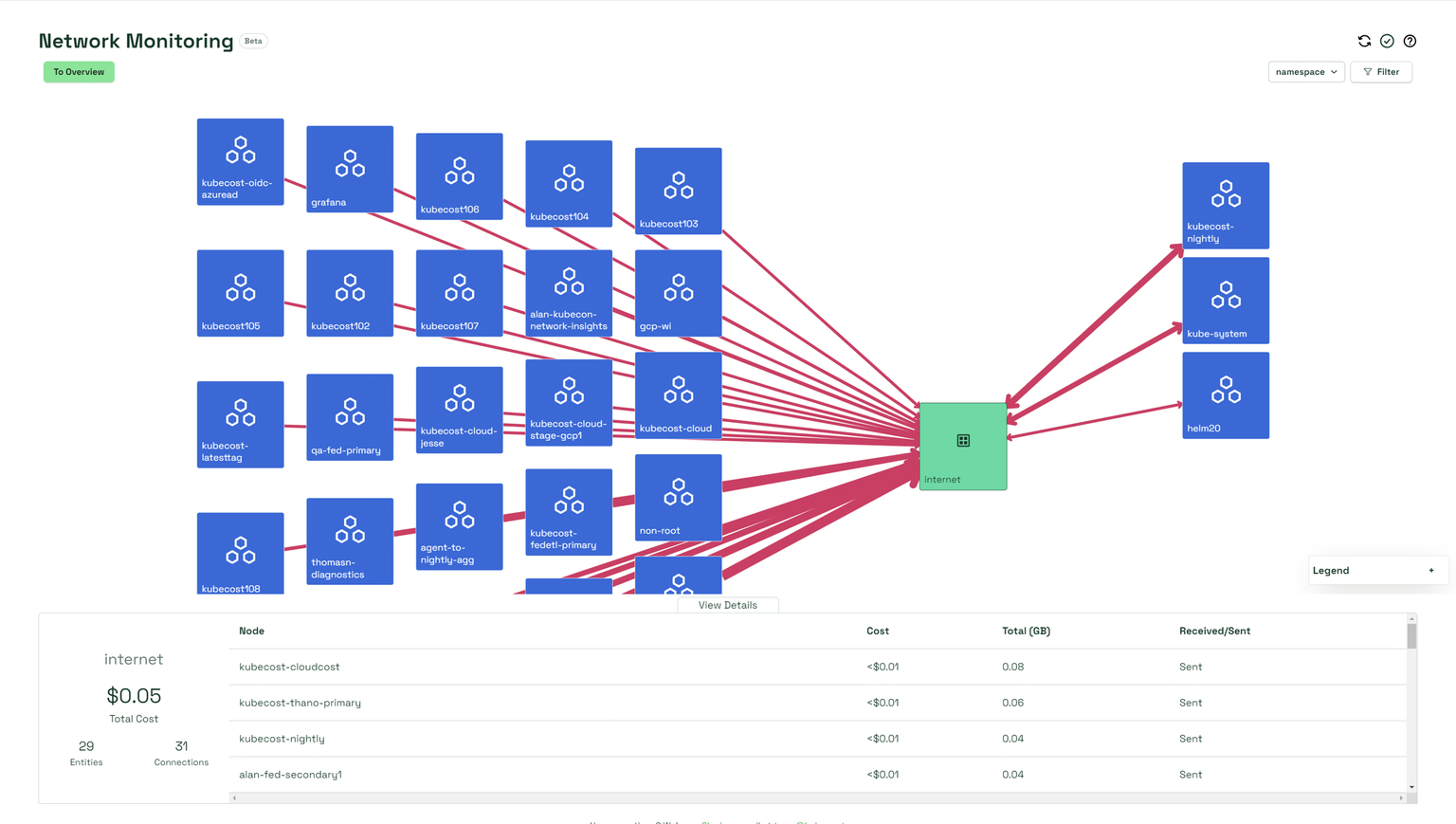Select the grafana node in the graph
Image resolution: width=1456 pixels, height=824 pixels.
tap(349, 169)
